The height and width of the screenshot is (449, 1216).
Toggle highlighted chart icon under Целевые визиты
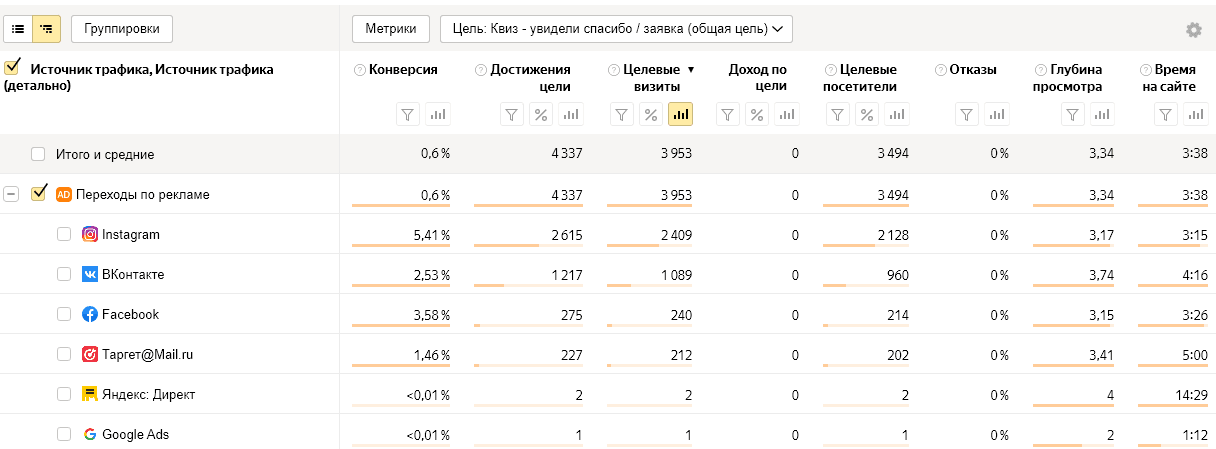click(680, 115)
